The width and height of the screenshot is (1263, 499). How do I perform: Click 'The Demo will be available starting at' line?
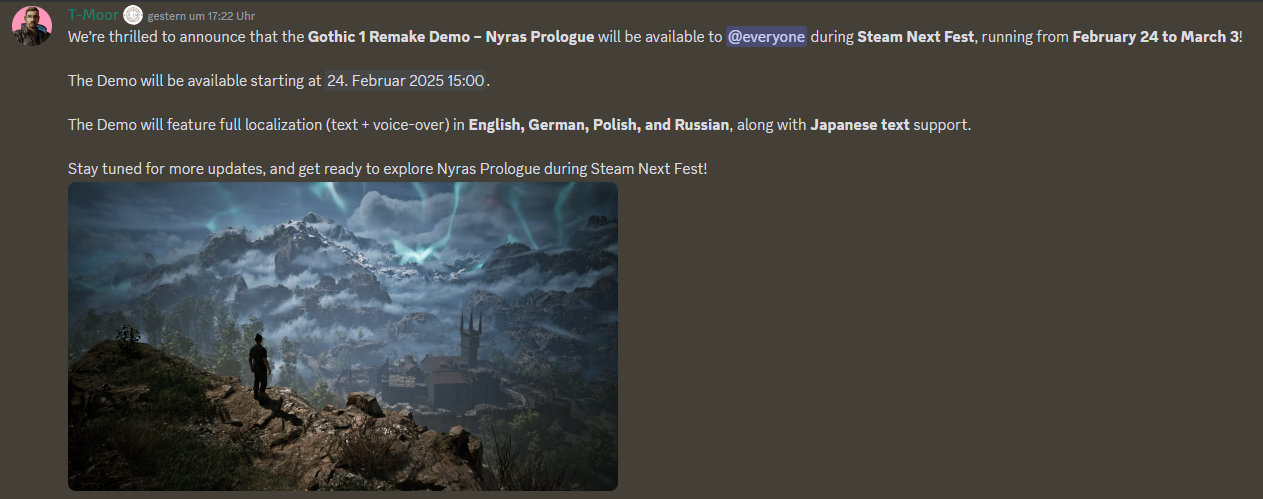(195, 80)
